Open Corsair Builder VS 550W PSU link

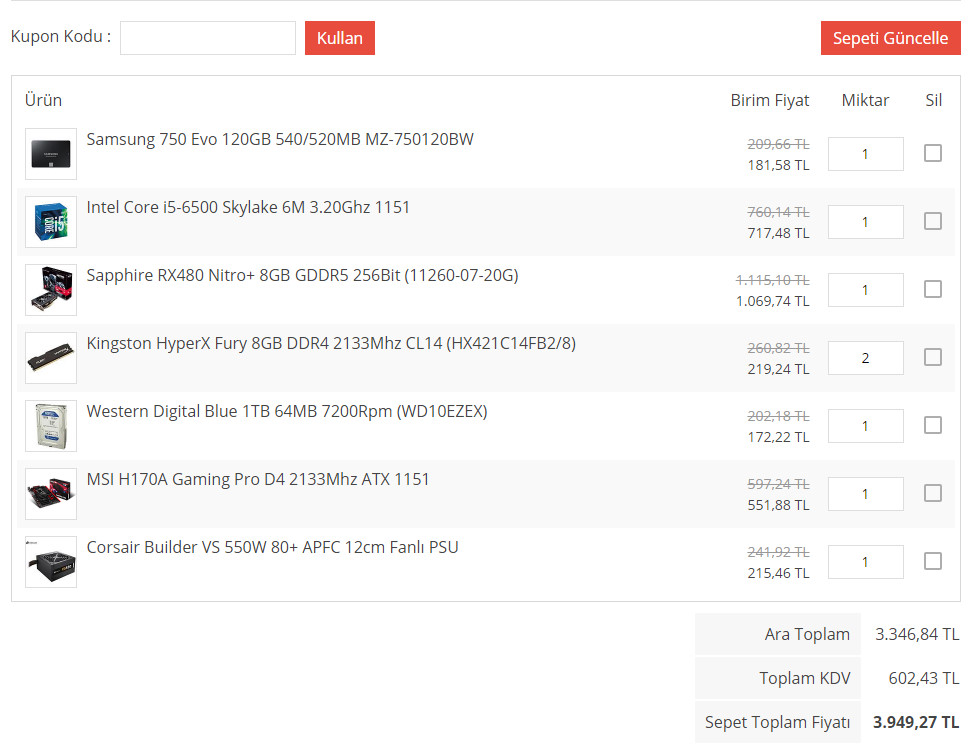pyautogui.click(x=272, y=547)
